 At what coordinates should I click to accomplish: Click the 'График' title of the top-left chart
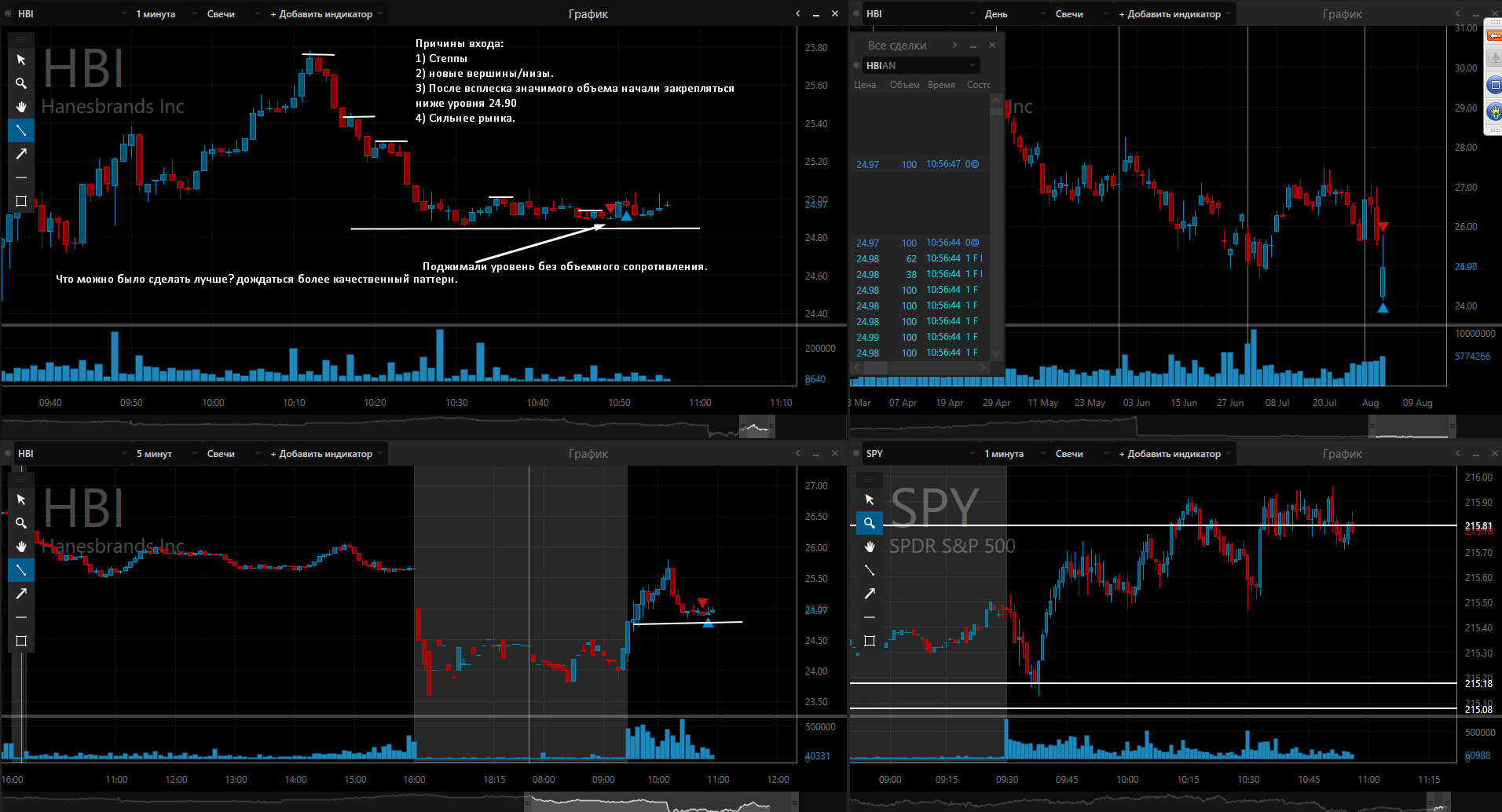[x=588, y=14]
